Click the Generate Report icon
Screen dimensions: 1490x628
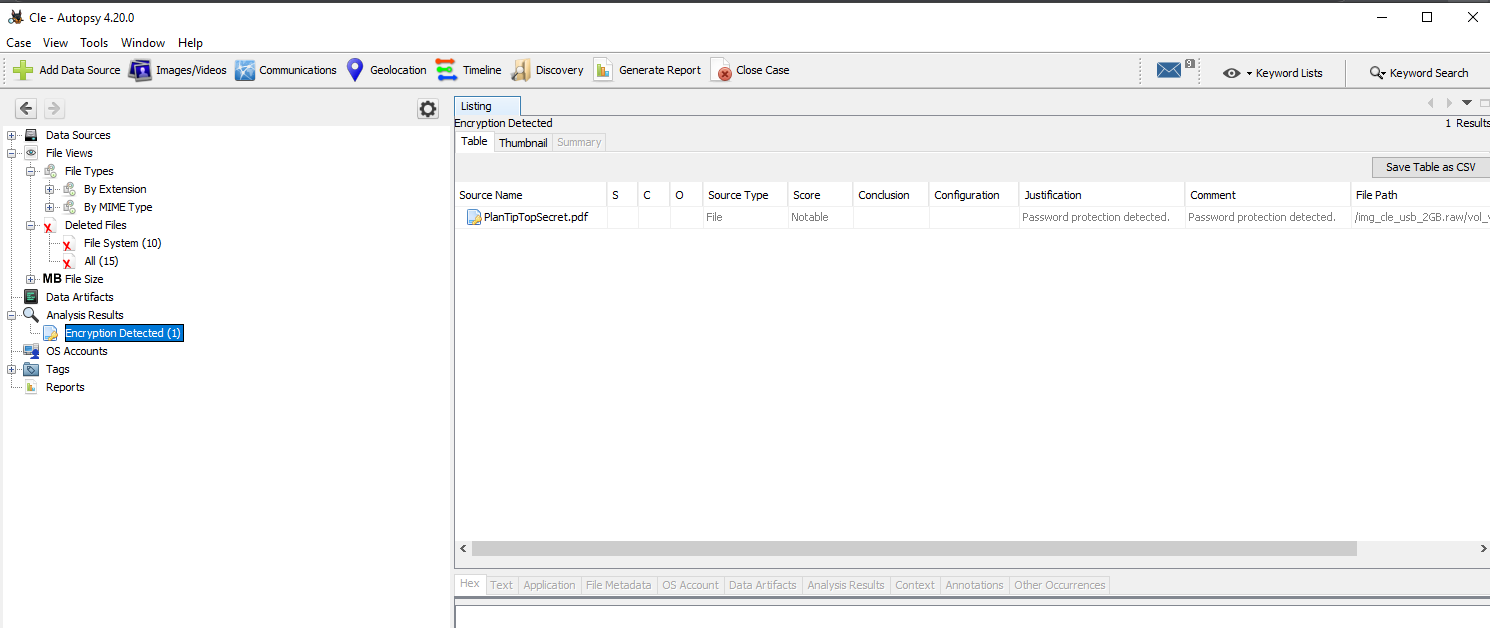[603, 70]
